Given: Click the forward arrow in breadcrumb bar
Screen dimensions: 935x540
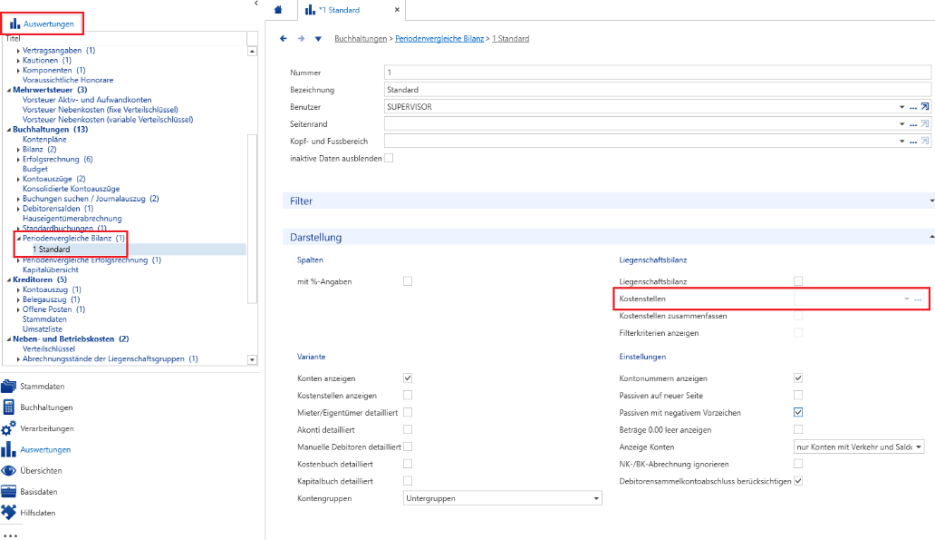Looking at the screenshot, I should tap(301, 39).
